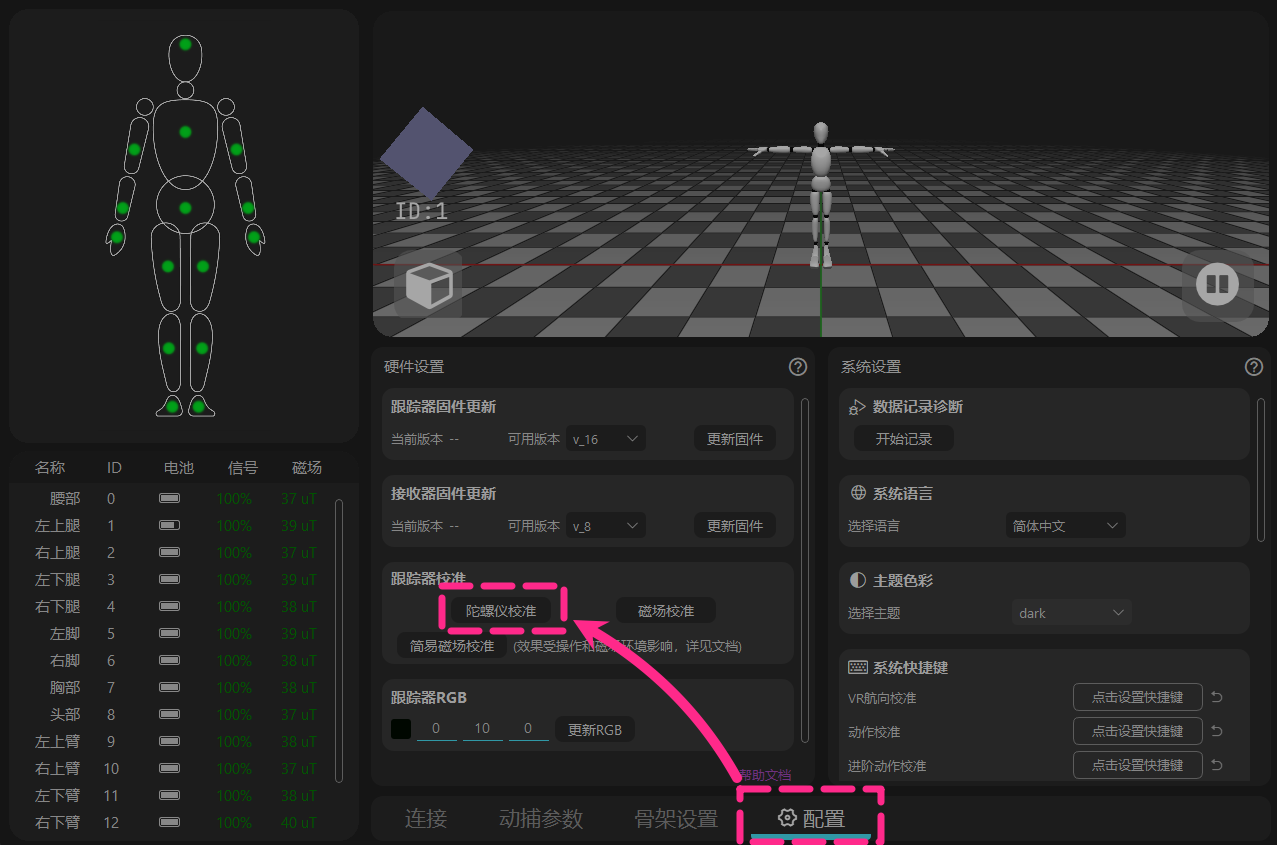The width and height of the screenshot is (1277, 845).
Task: Click the 磁场 column header
Action: pos(307,467)
